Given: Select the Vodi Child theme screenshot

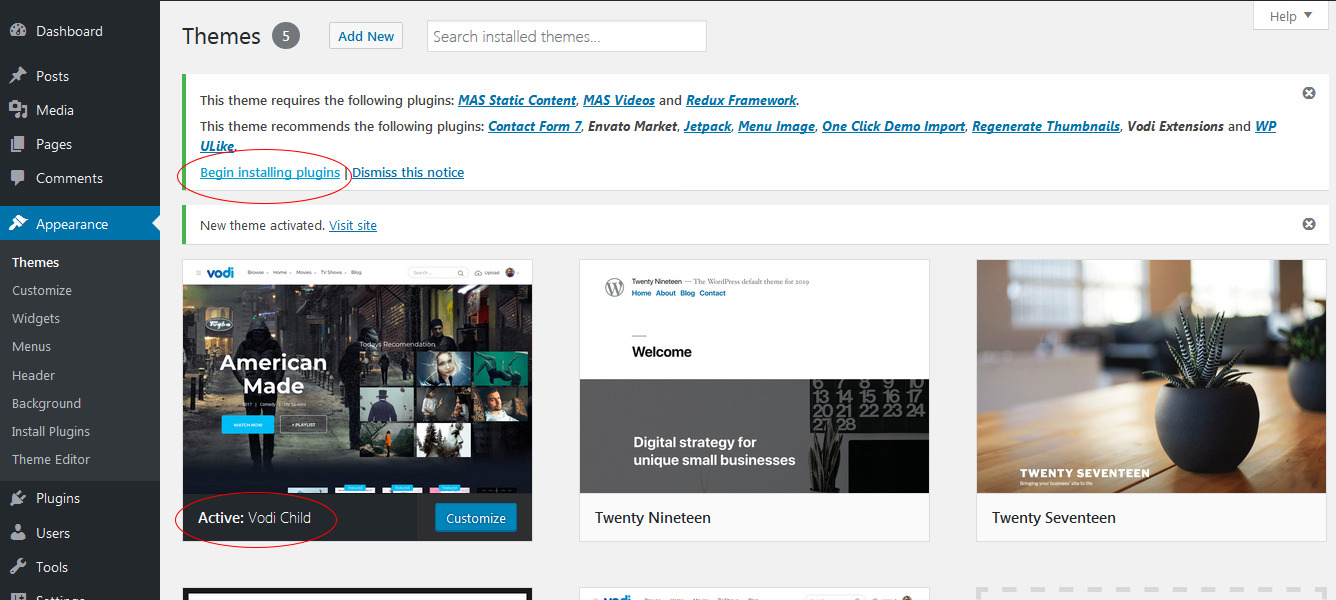Looking at the screenshot, I should coord(357,376).
